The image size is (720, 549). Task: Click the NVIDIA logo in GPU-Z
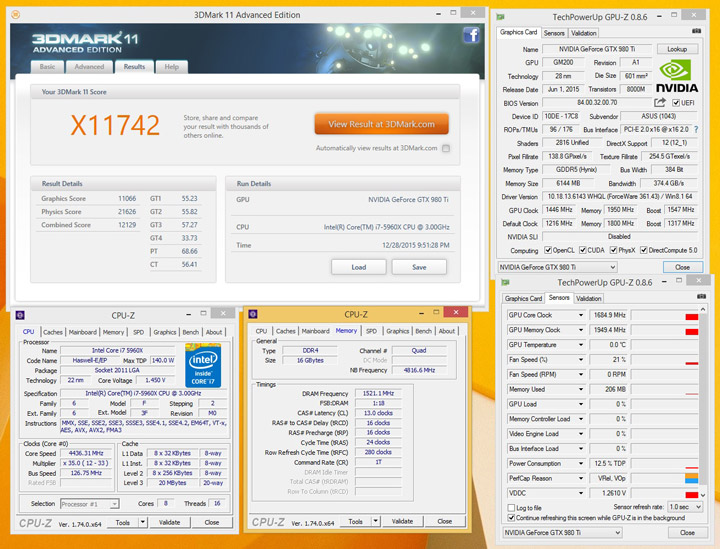point(677,77)
